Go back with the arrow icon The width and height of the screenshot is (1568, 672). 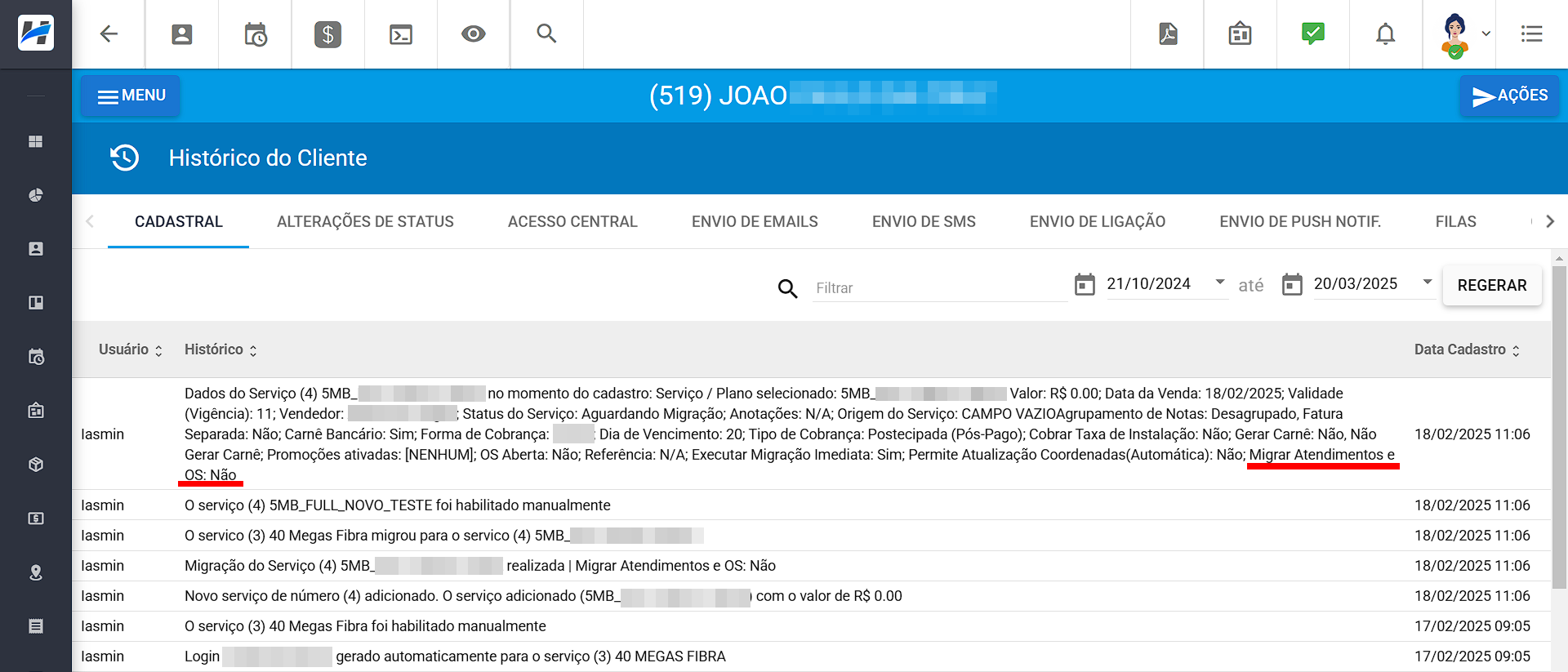(x=109, y=34)
